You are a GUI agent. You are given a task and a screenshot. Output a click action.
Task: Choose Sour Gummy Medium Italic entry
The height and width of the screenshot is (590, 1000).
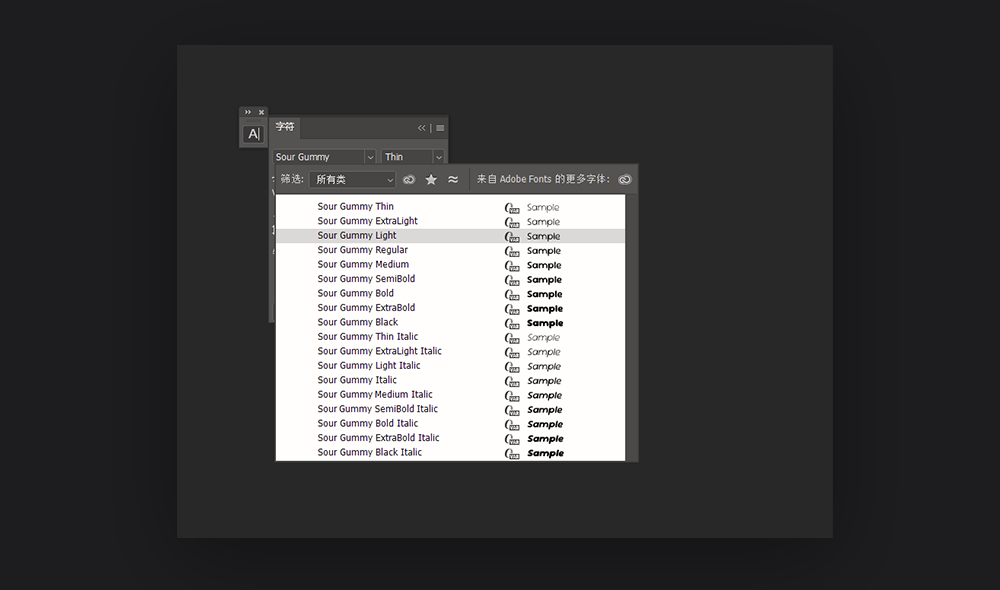[450, 395]
